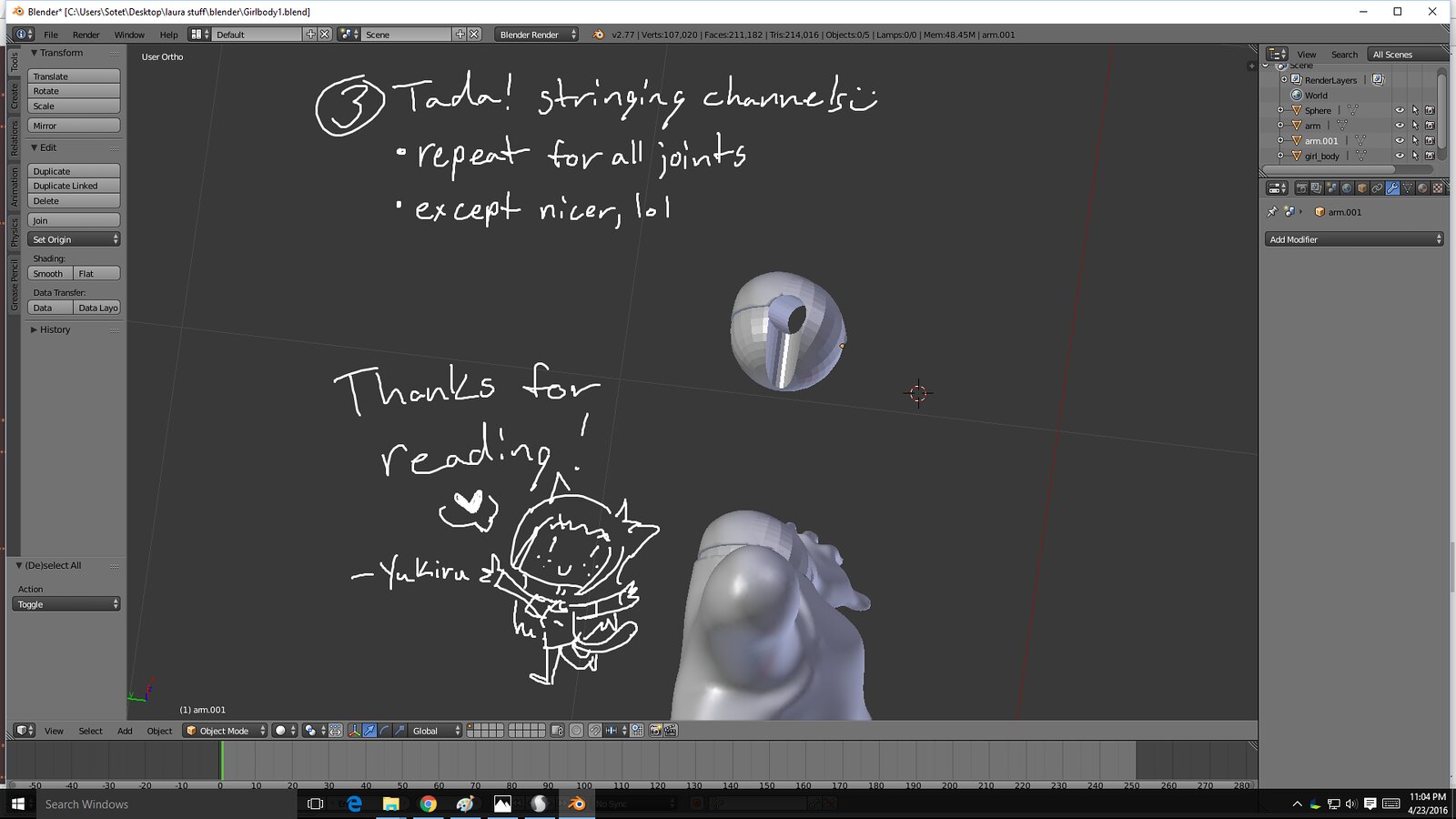This screenshot has height=819, width=1456.
Task: Click the Blender logo in info header
Action: pos(598,35)
